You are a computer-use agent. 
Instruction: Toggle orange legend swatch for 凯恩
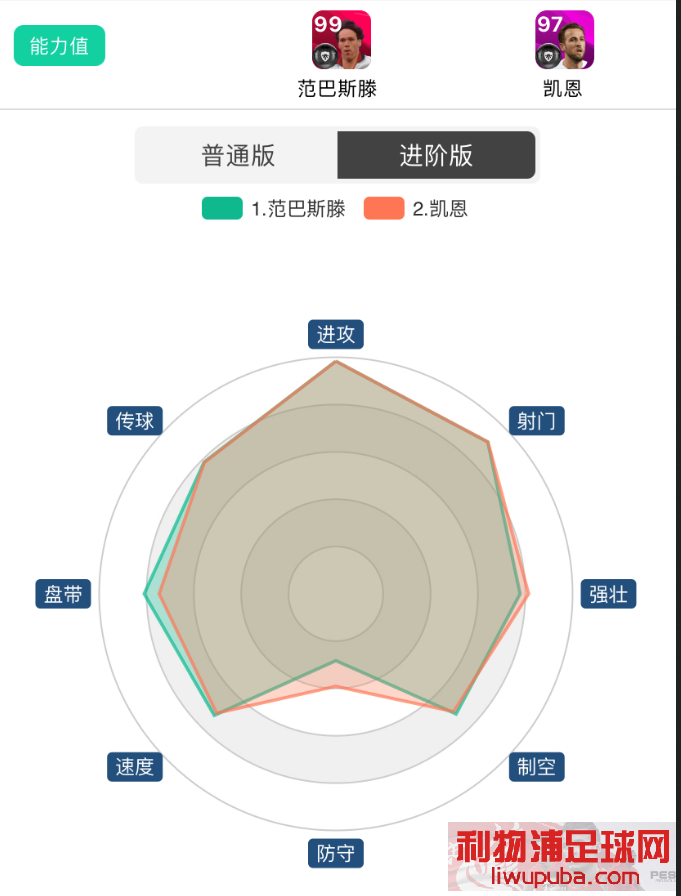(x=384, y=209)
